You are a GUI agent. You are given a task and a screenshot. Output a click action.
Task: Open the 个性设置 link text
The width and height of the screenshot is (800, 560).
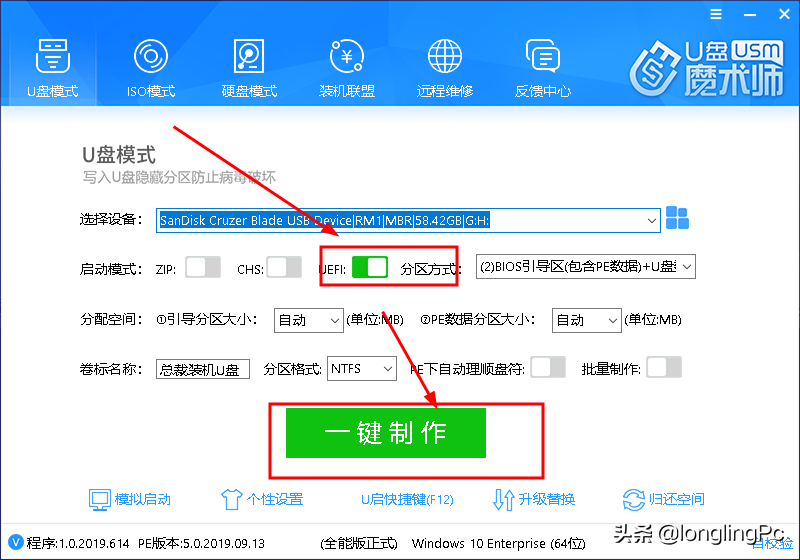(x=274, y=499)
